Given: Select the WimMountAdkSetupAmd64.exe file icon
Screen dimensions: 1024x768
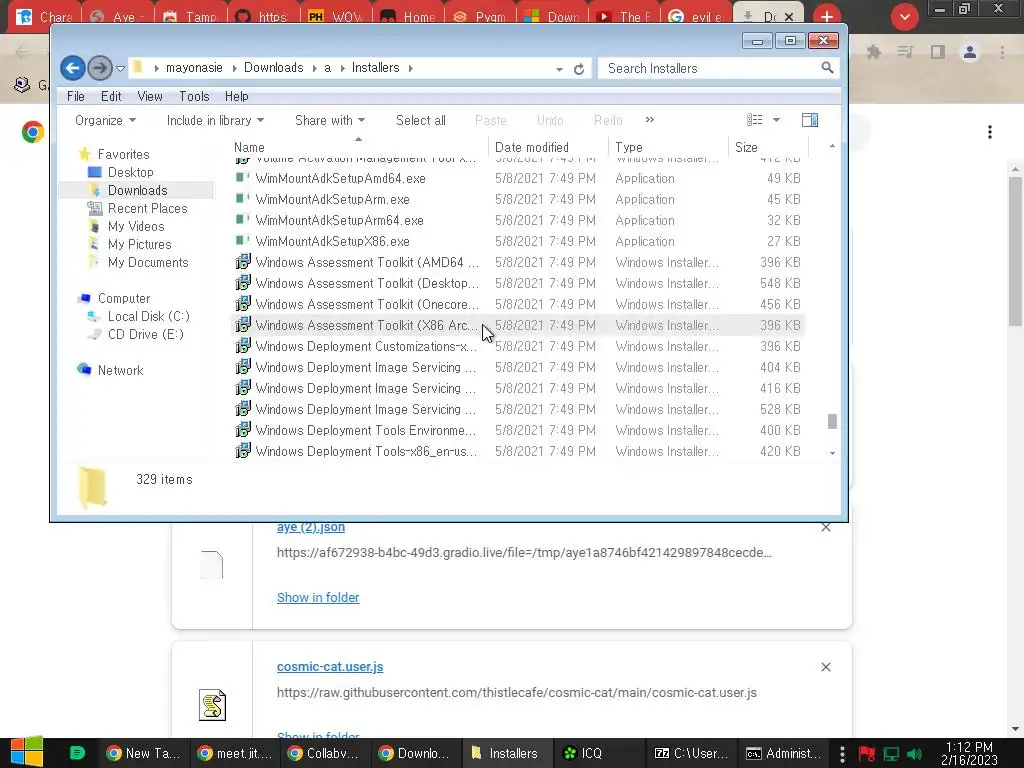Looking at the screenshot, I should pos(243,178).
